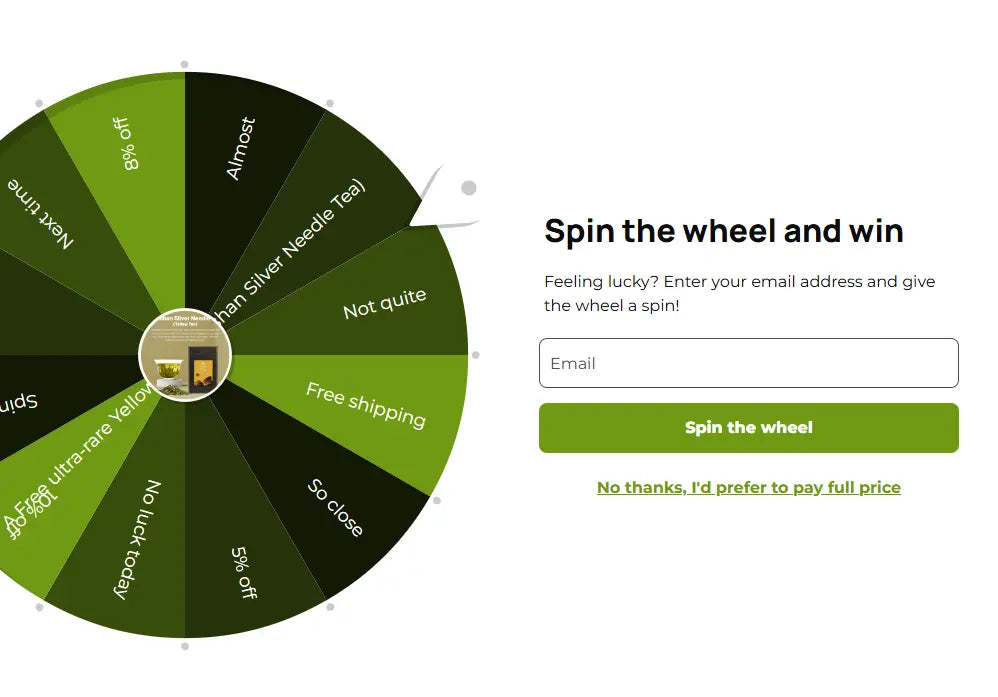The height and width of the screenshot is (697, 998).
Task: Select the "Next time" wheel wedge
Action: [45, 215]
